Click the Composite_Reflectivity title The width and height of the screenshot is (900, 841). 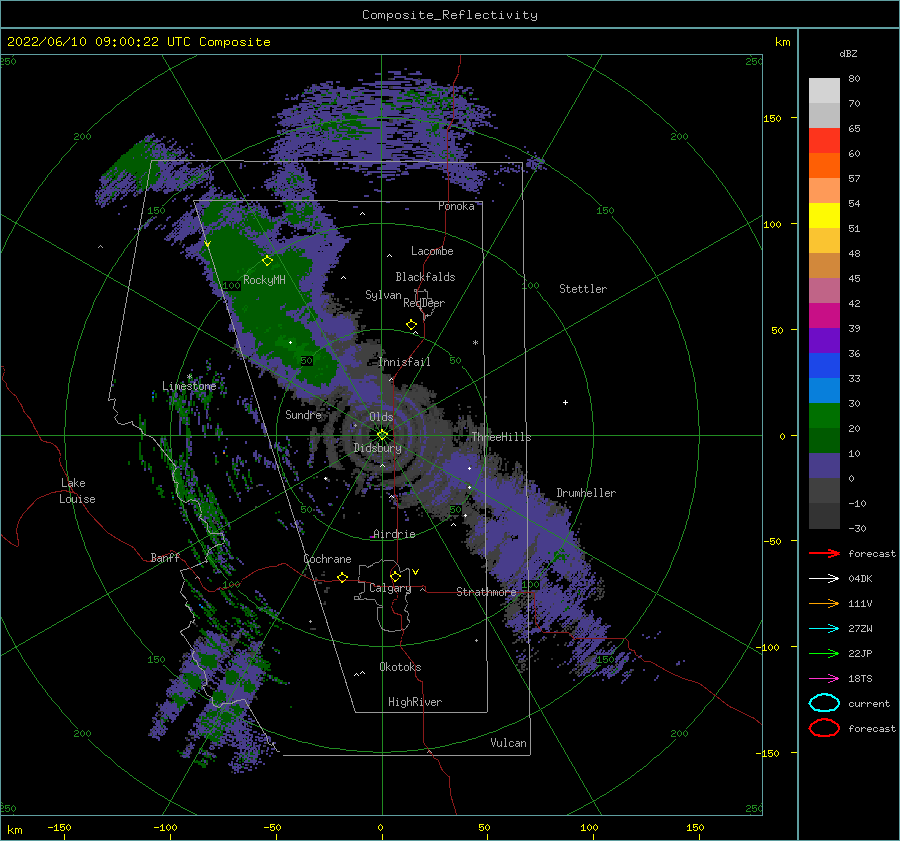pyautogui.click(x=450, y=15)
